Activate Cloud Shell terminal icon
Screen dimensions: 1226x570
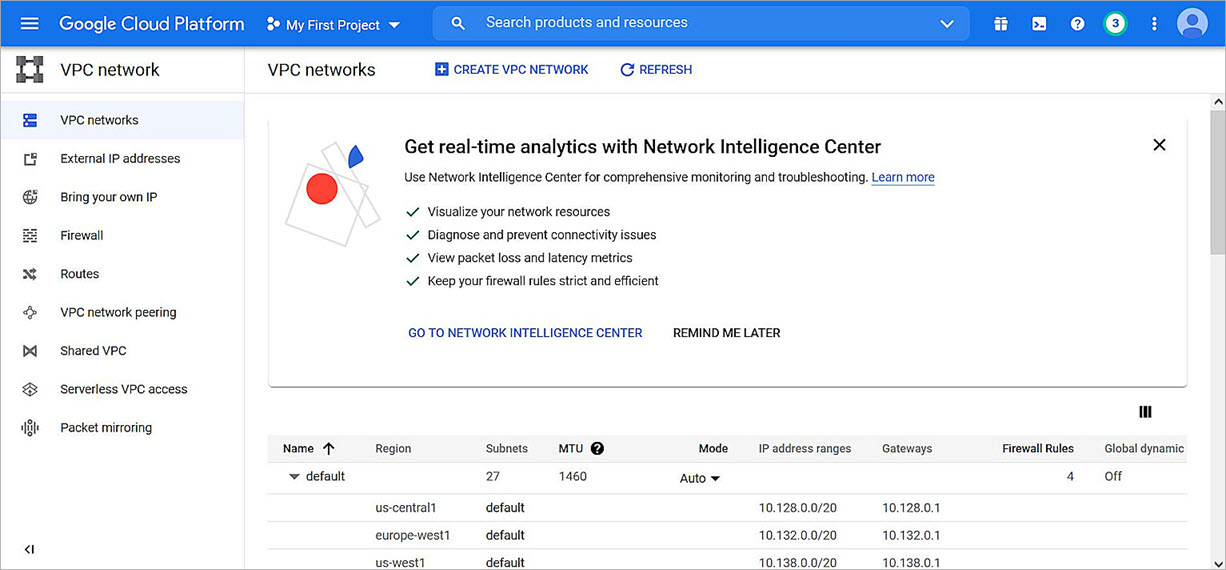pyautogui.click(x=1039, y=24)
